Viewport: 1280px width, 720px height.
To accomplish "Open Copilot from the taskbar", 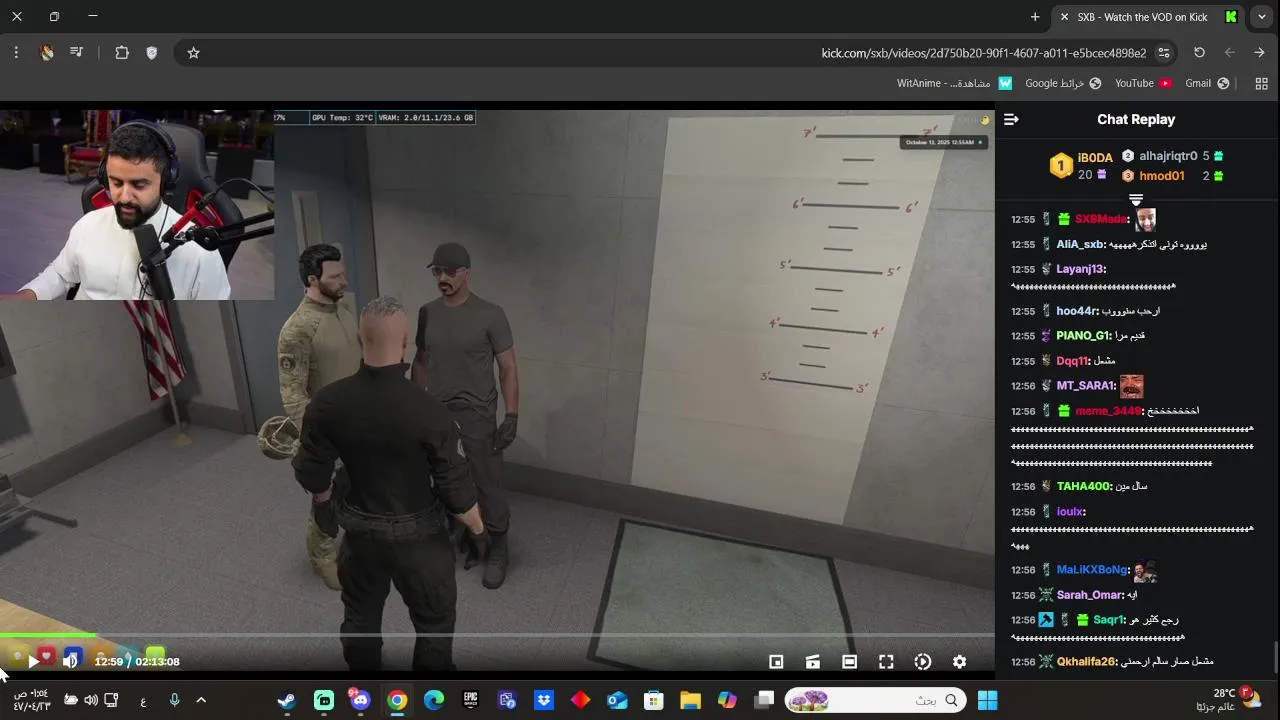I will coord(727,700).
